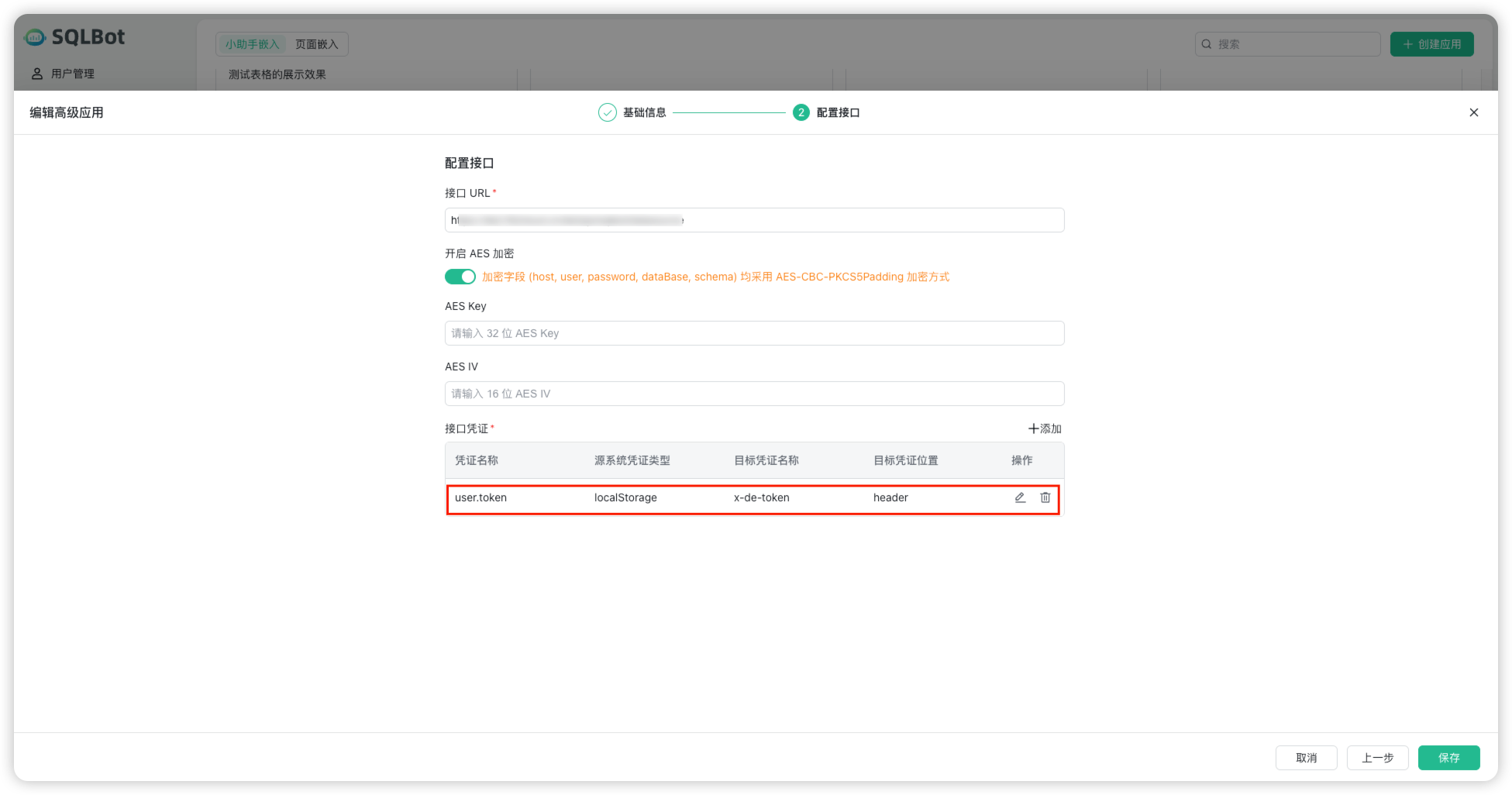The image size is (1512, 795).
Task: Open 用户管理 in the sidebar
Action: (72, 74)
